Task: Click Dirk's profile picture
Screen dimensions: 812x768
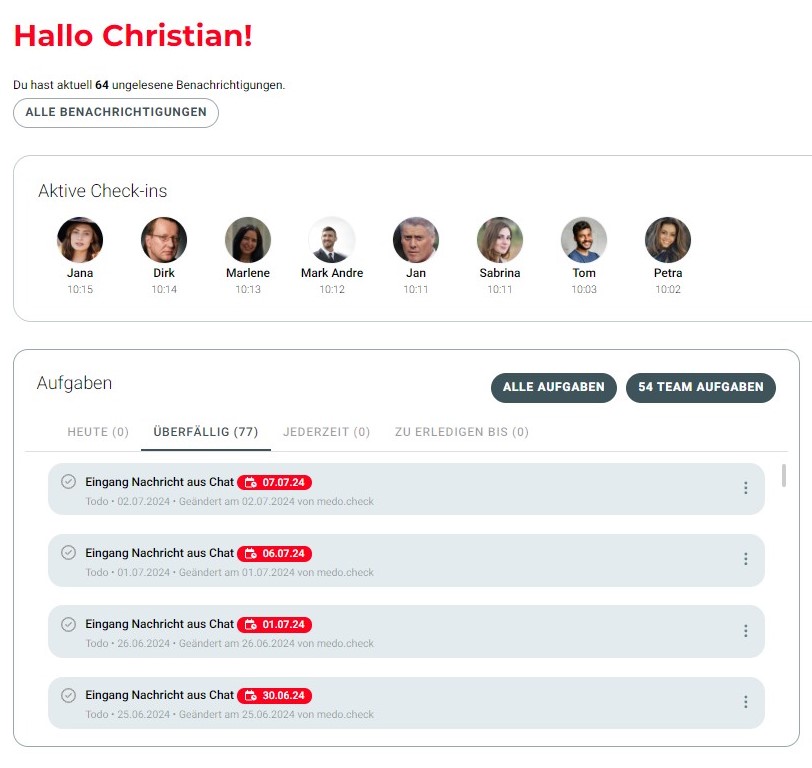Action: 164,240
